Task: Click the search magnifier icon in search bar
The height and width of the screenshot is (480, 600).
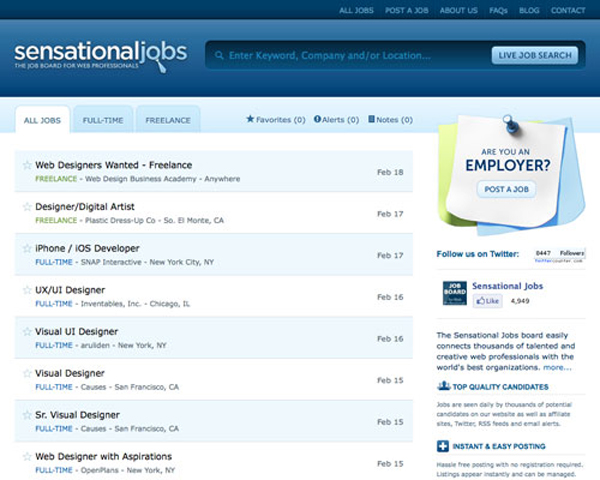Action: (x=219, y=56)
